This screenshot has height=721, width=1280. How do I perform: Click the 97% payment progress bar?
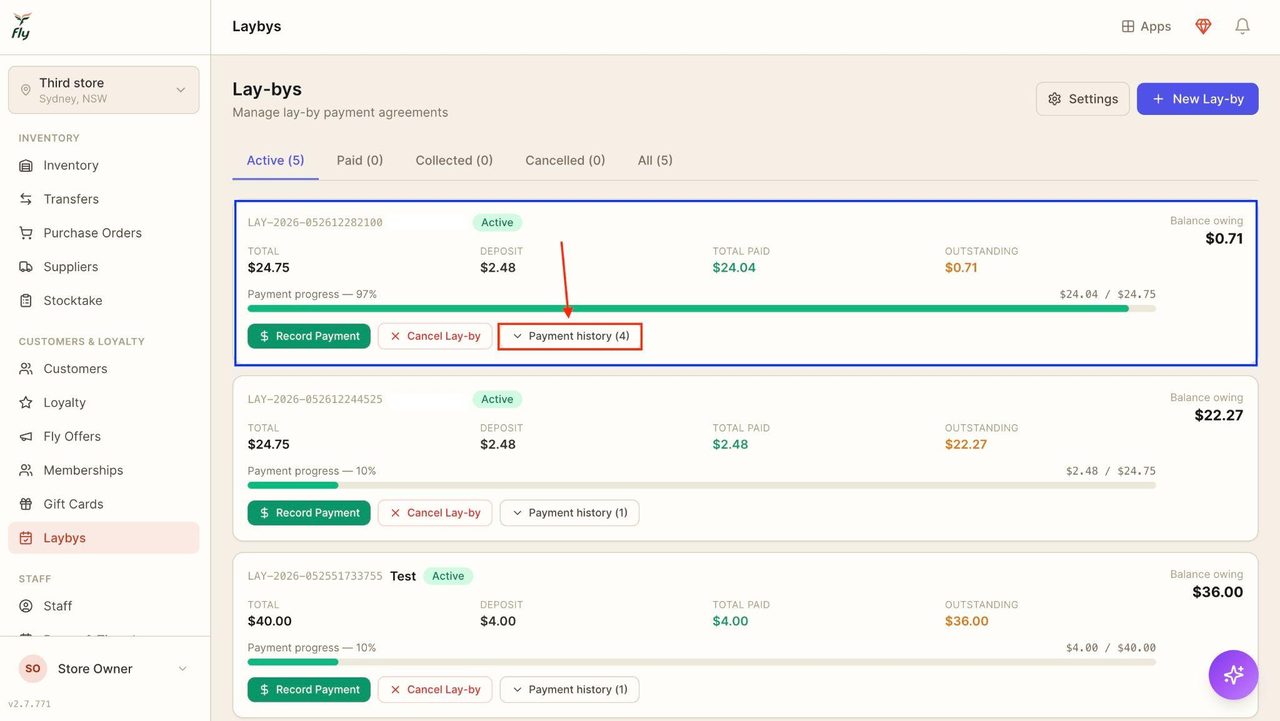(x=702, y=309)
